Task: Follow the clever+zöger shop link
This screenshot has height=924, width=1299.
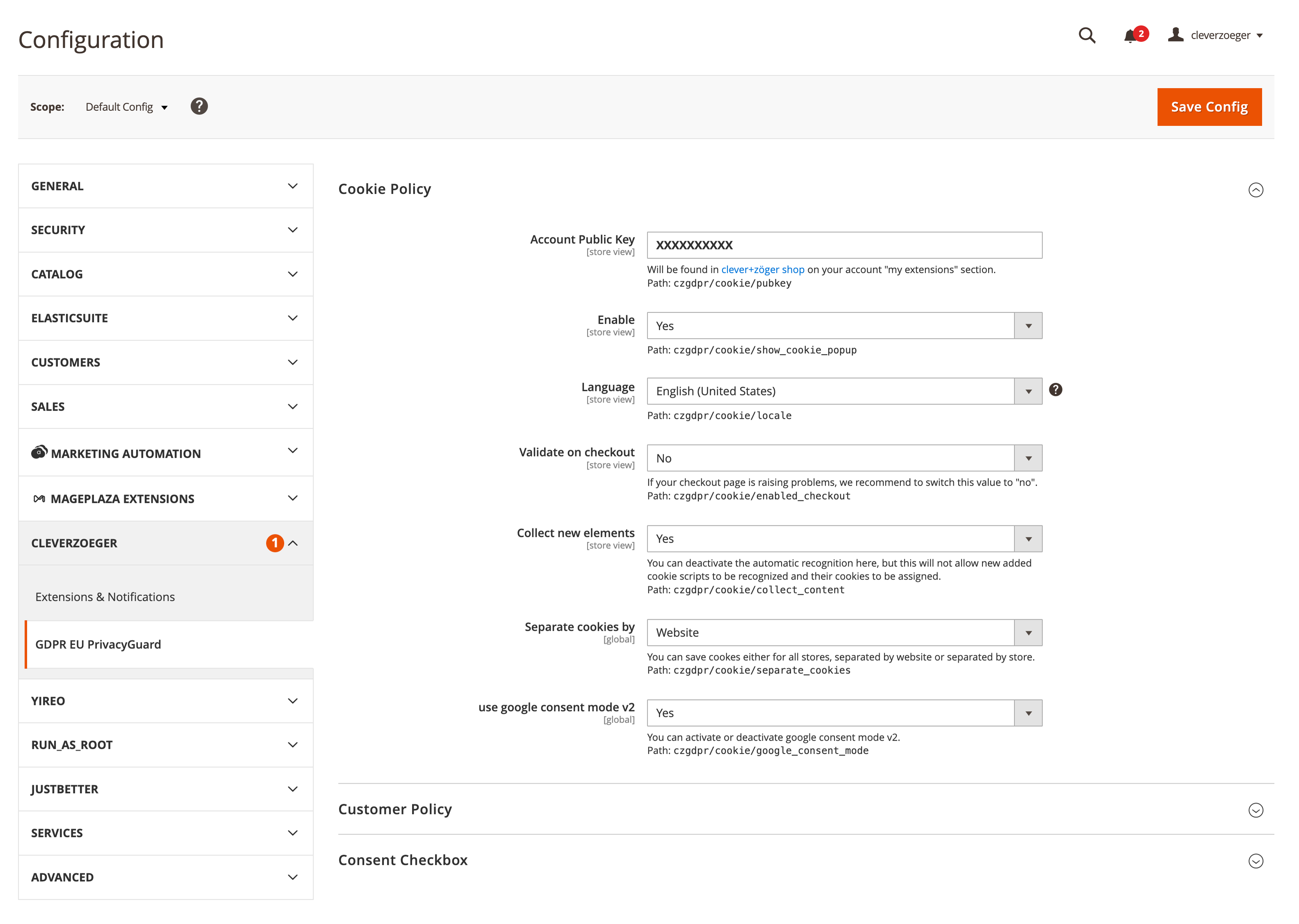Action: [763, 270]
